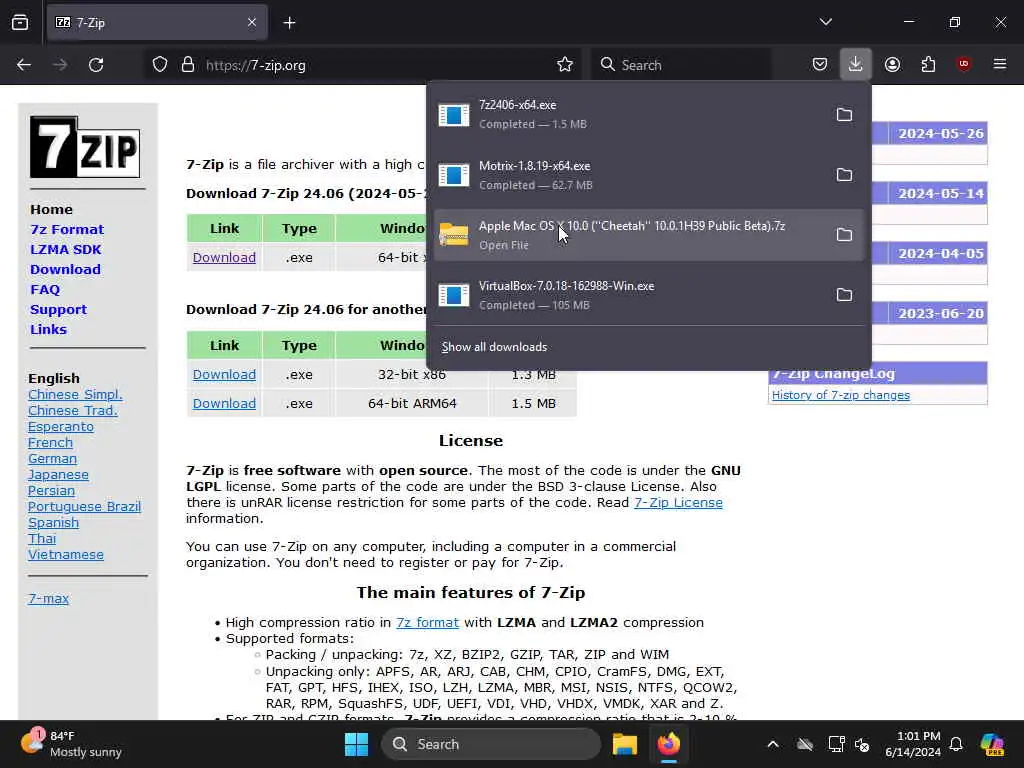Click the 7-Zip tab title

[x=91, y=23]
